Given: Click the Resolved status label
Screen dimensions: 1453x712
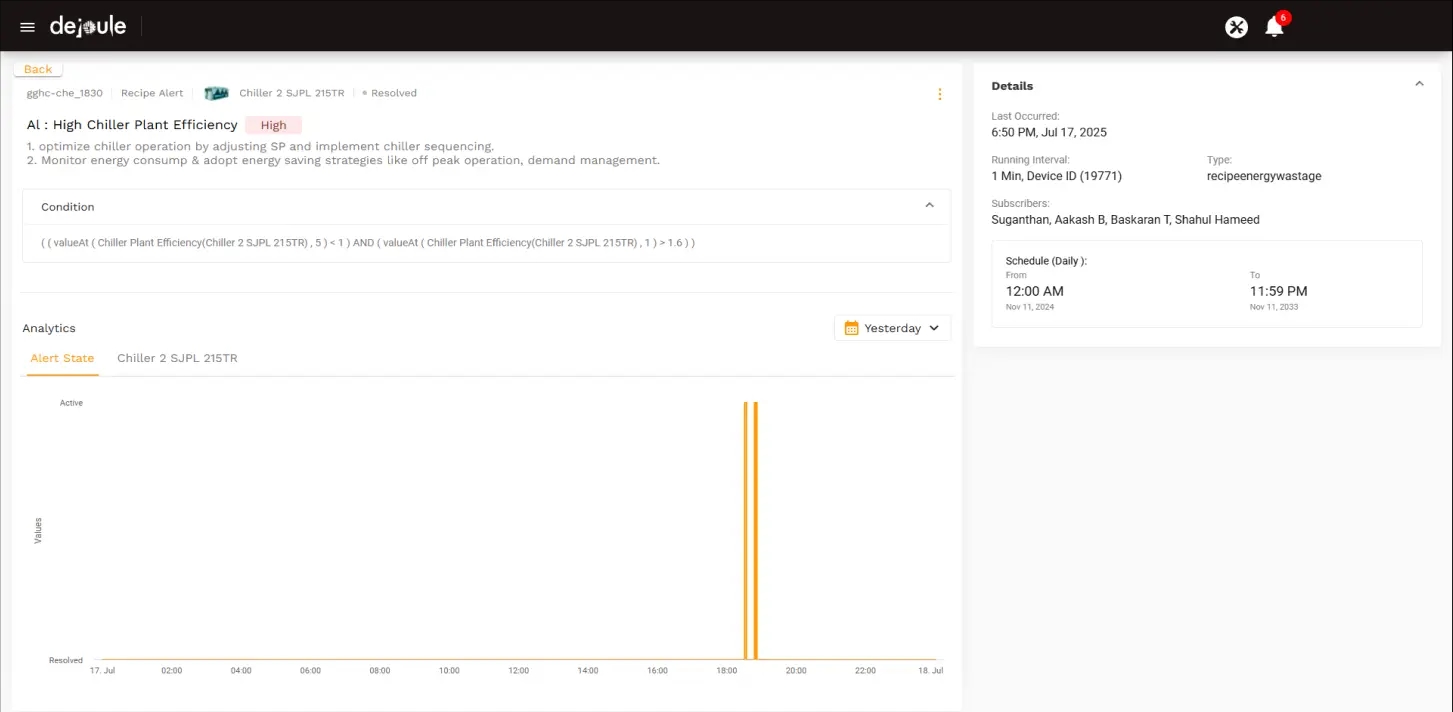Looking at the screenshot, I should pyautogui.click(x=393, y=93).
